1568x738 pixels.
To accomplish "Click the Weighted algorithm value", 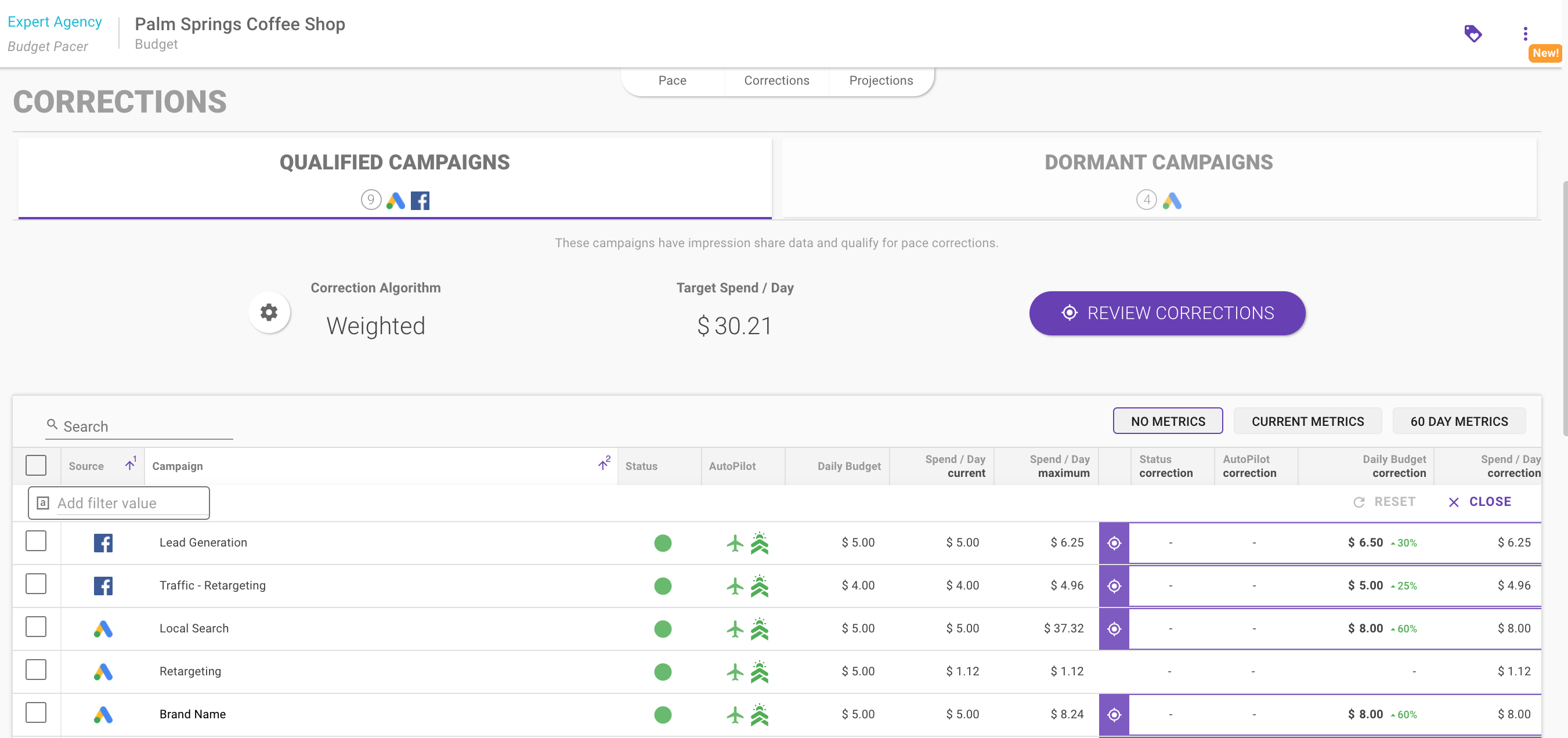I will (375, 326).
